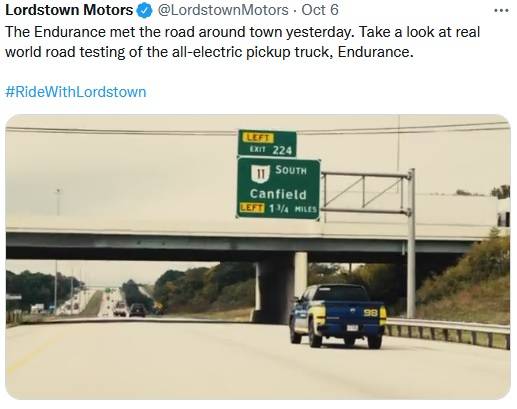Click the SOUTH text on the sign
This screenshot has height=409, width=517.
291,170
